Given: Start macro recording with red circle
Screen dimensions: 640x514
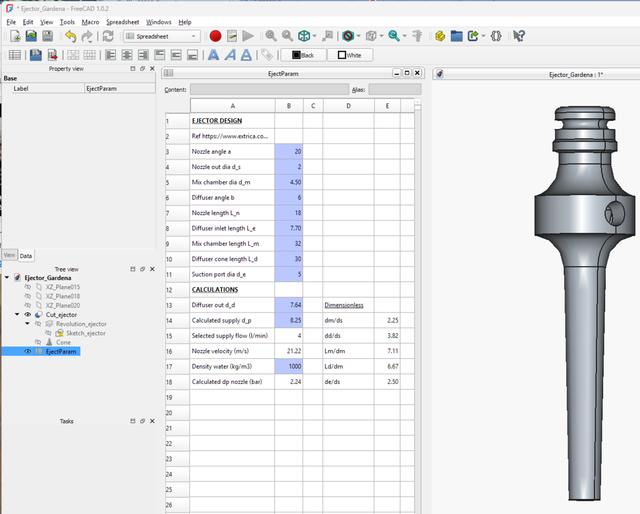Looking at the screenshot, I should (215, 36).
